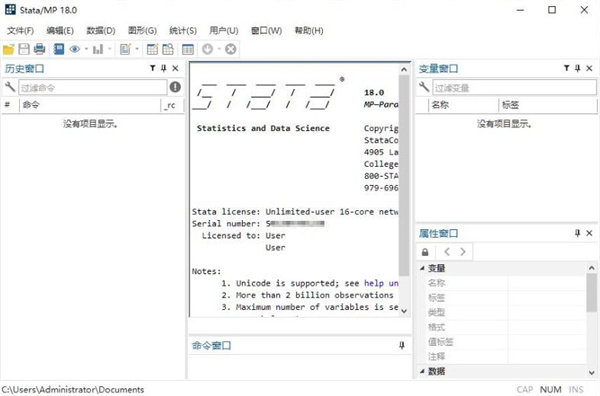This screenshot has height=396, width=600.
Task: Open dropdown arrow next to Do-file Editor
Action: 137,49
